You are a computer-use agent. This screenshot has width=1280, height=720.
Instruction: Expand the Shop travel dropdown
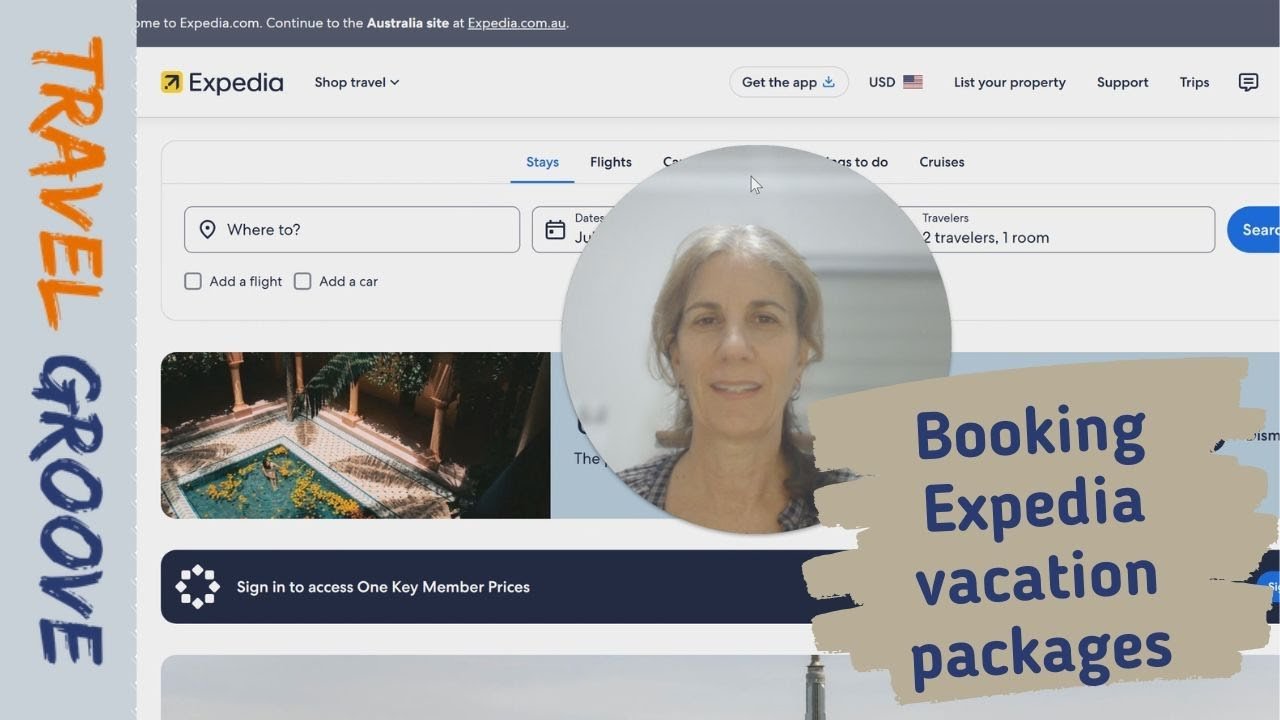click(357, 82)
